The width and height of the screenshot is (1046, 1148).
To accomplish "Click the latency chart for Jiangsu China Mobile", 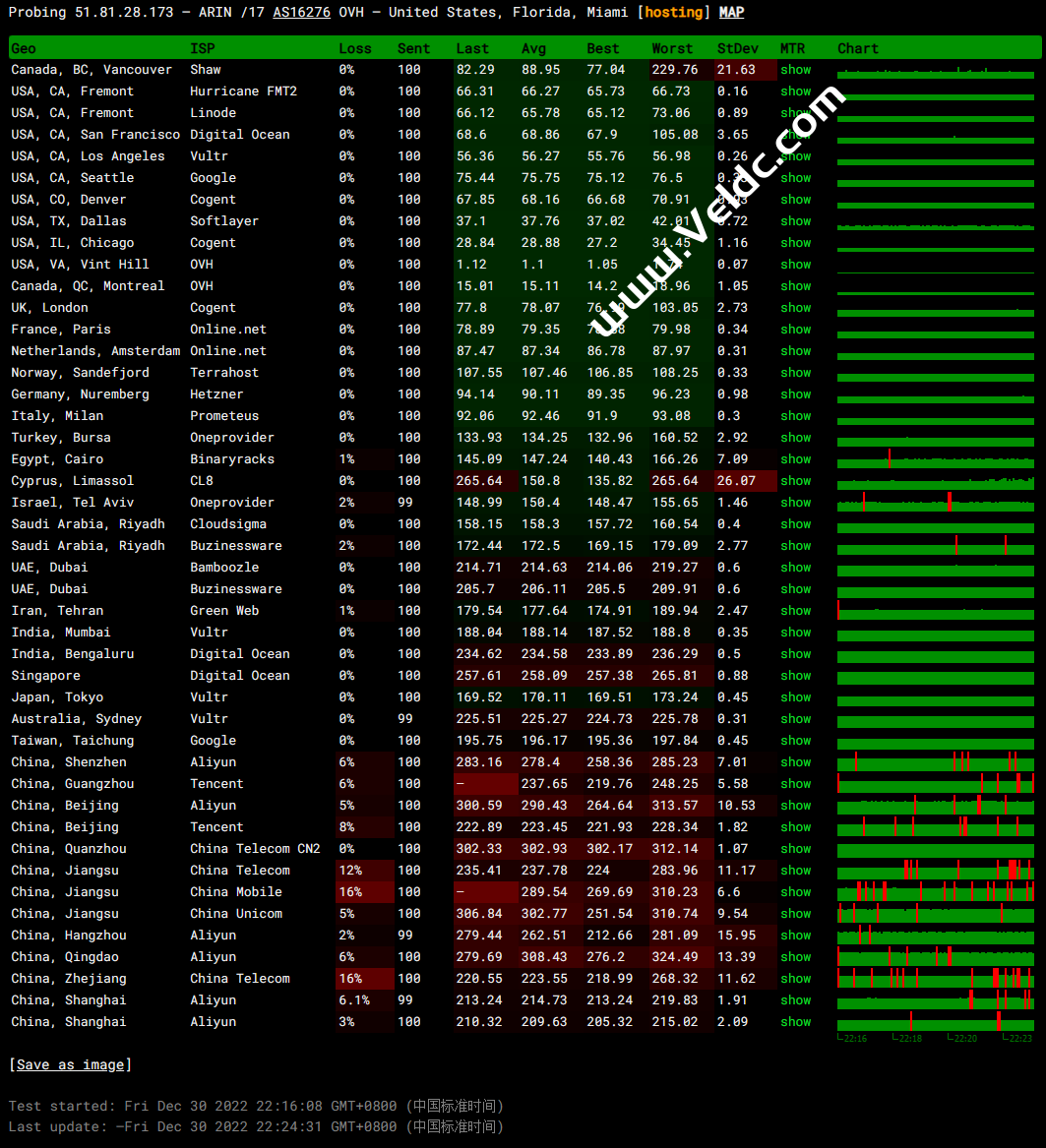I will coord(936,892).
